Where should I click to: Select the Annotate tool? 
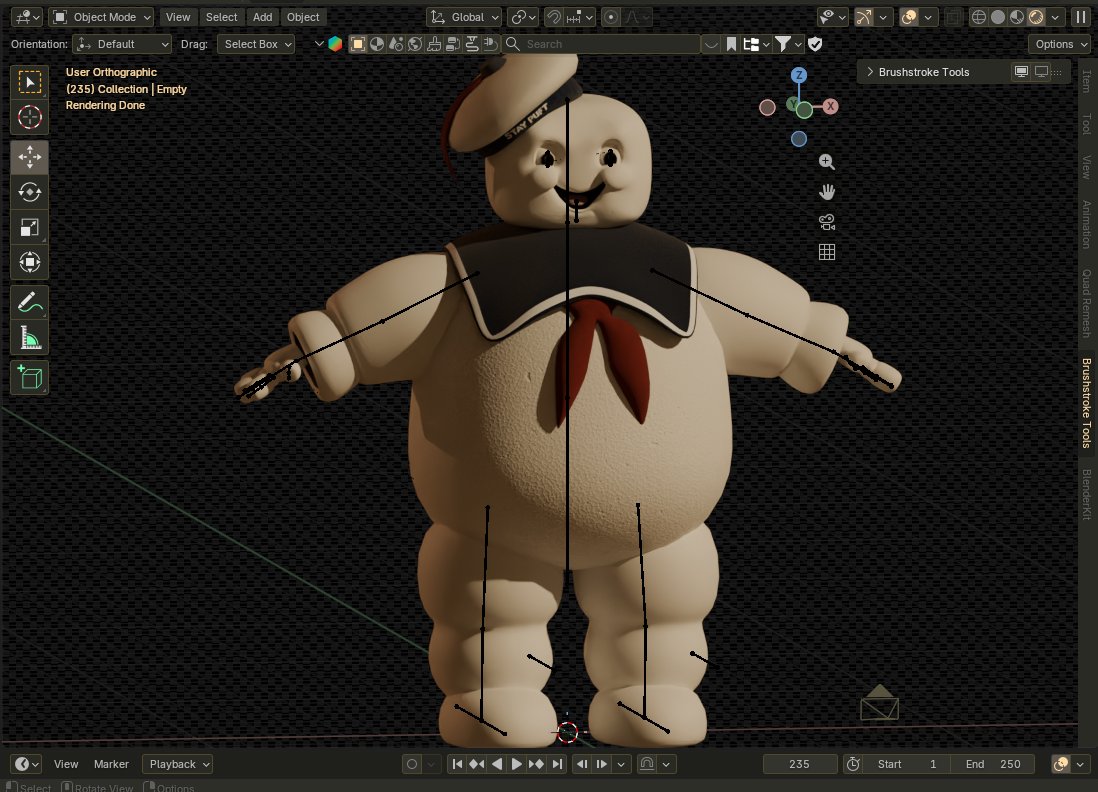(29, 303)
